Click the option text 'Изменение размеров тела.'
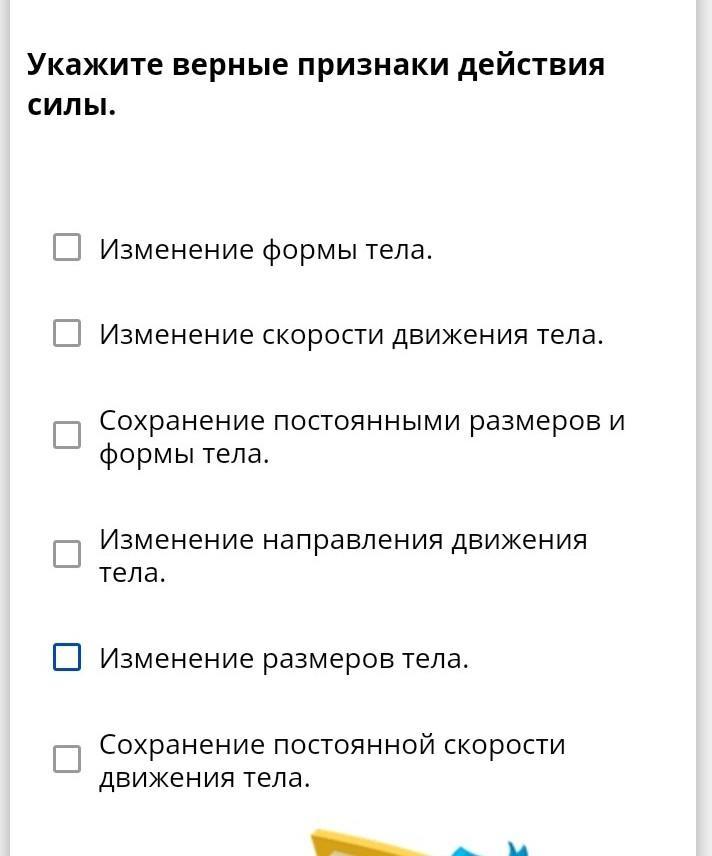 pos(283,659)
